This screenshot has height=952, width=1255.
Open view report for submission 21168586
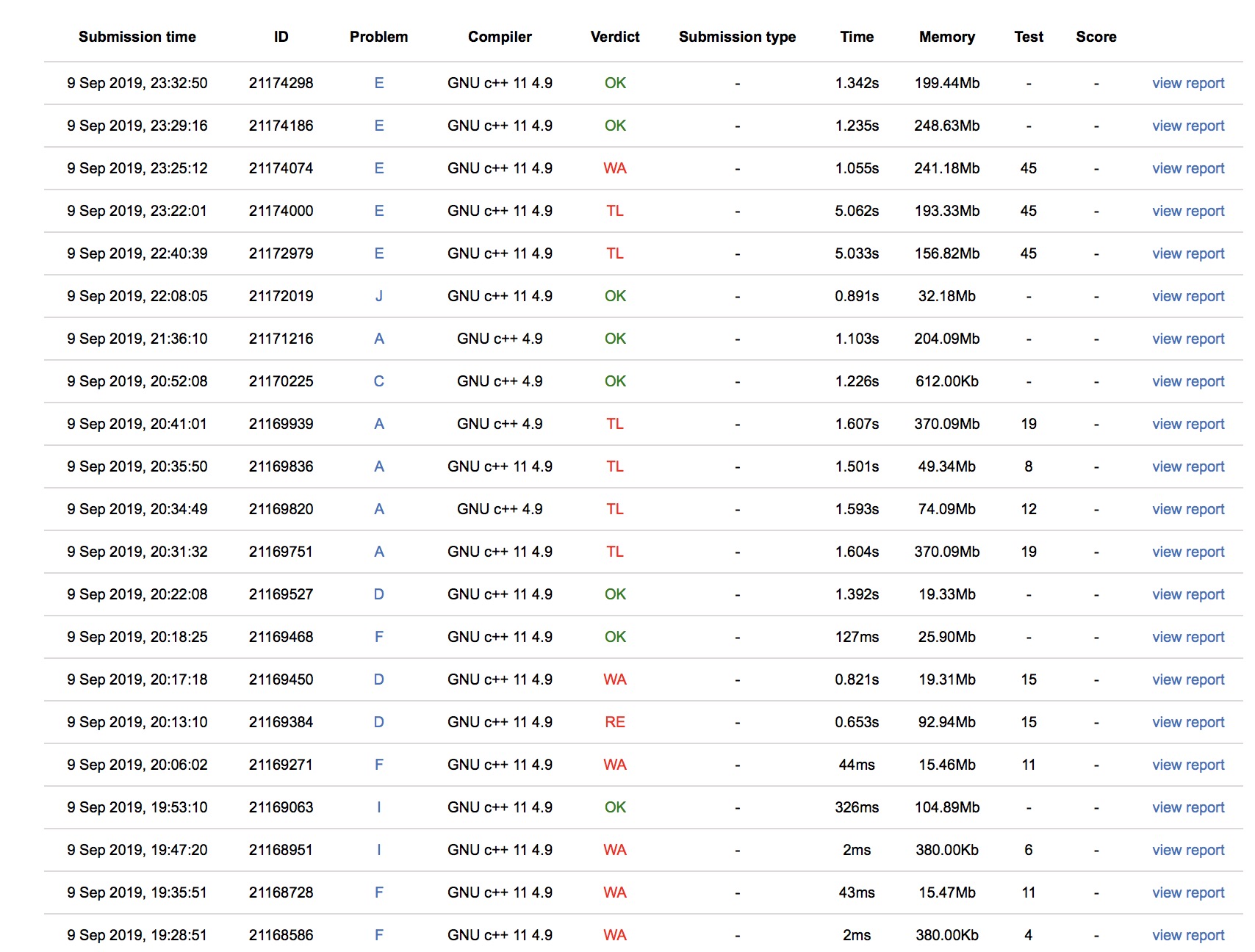[1187, 935]
